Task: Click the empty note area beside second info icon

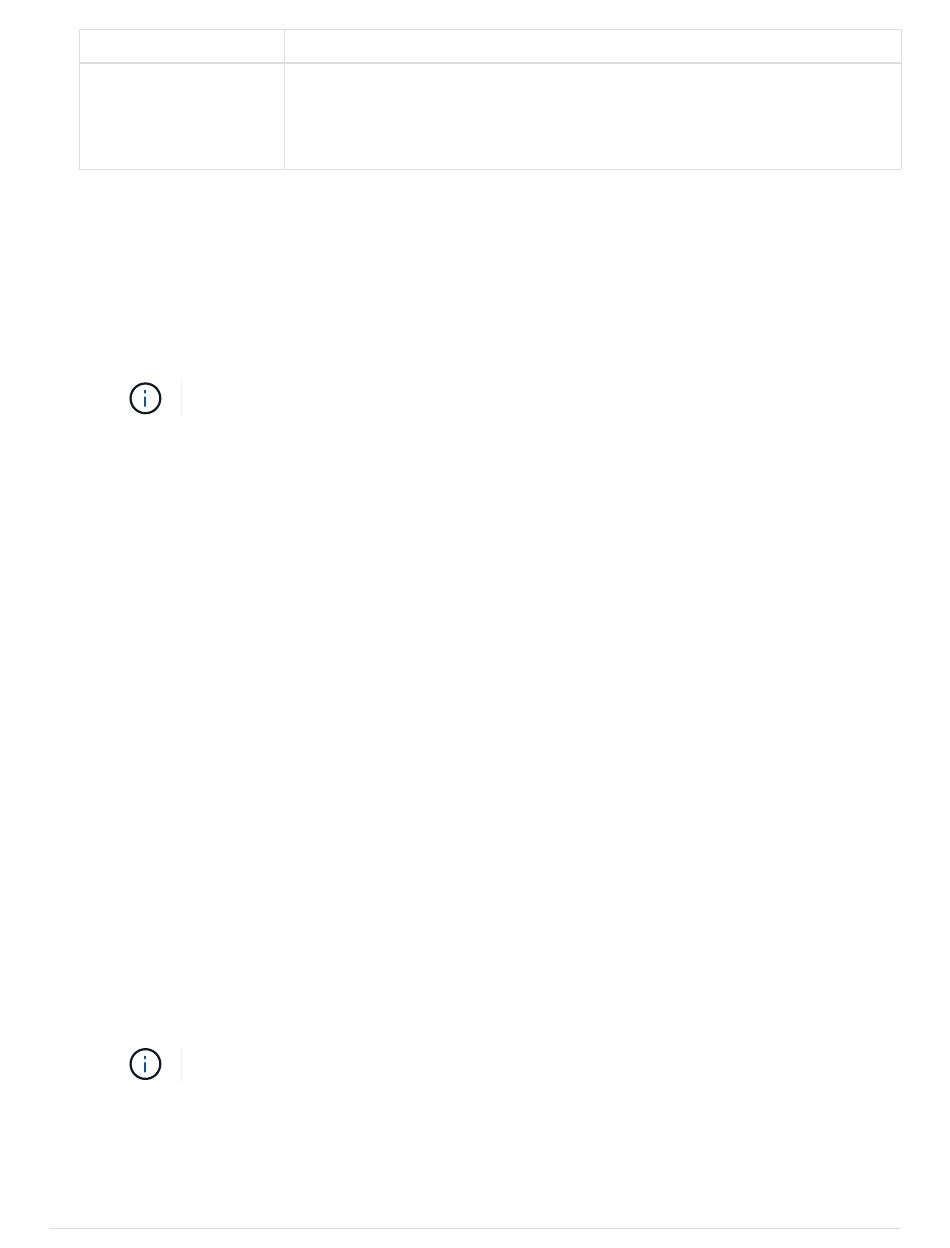Action: (x=541, y=1064)
